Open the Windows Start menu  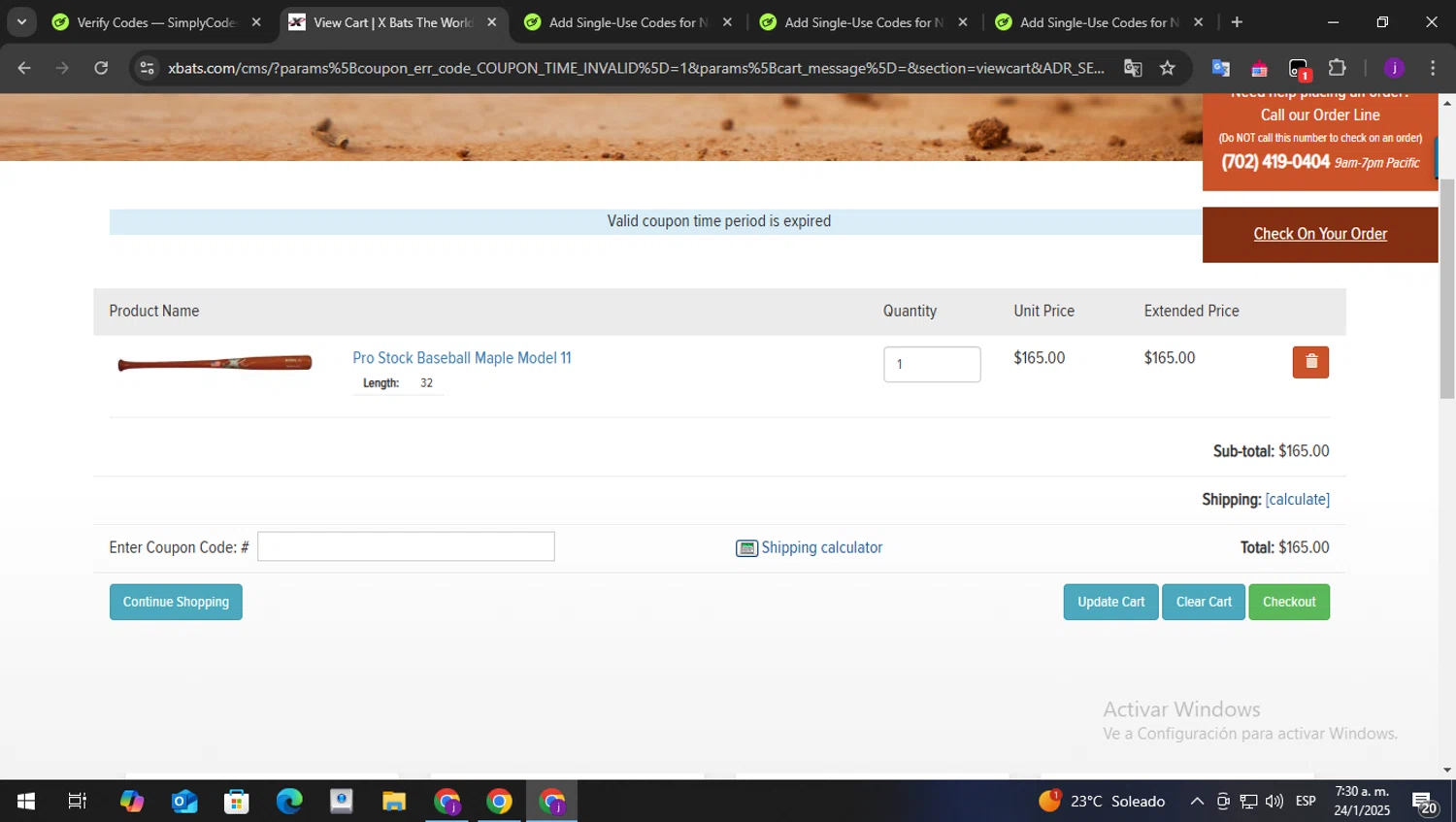point(26,801)
